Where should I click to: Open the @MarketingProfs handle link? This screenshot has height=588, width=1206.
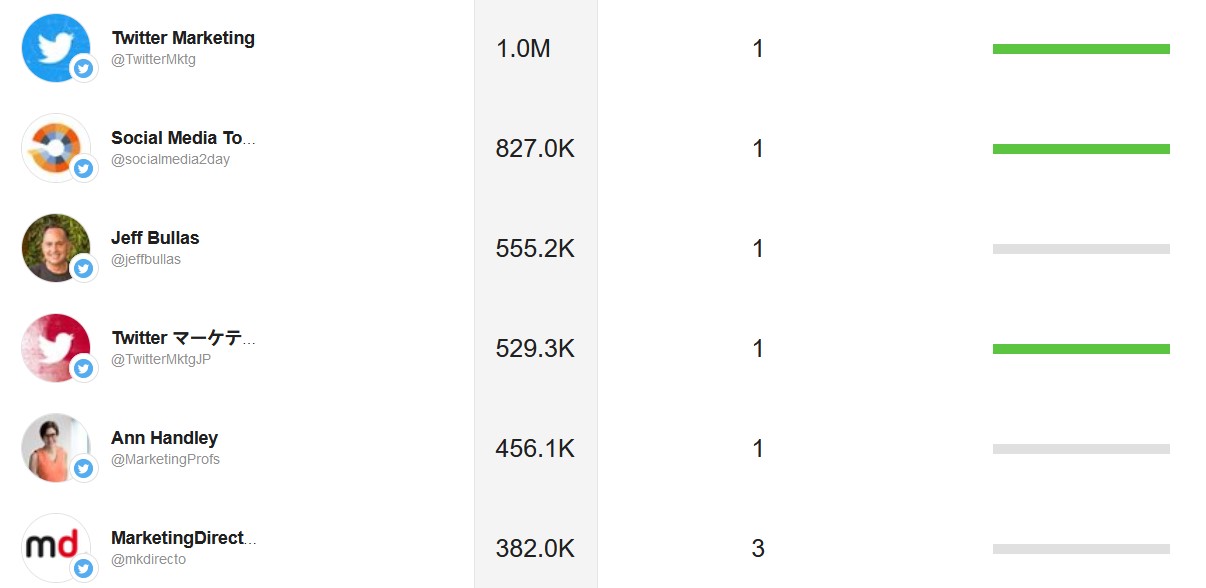point(165,460)
